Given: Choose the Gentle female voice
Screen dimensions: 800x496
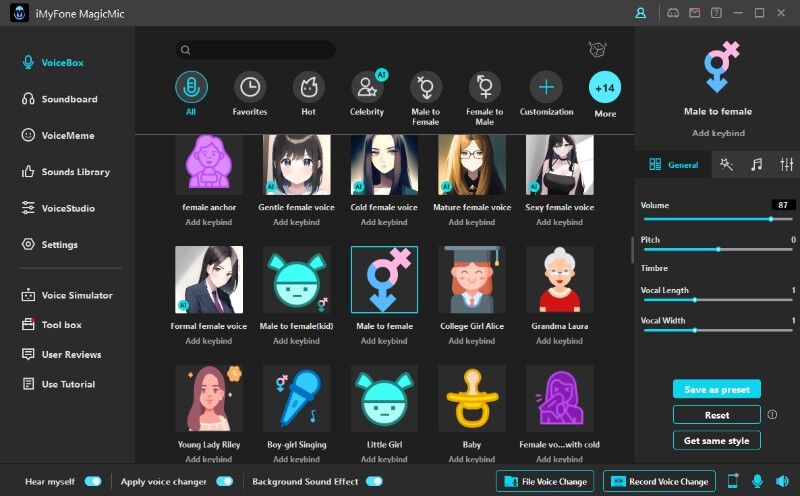Looking at the screenshot, I should pyautogui.click(x=296, y=164).
